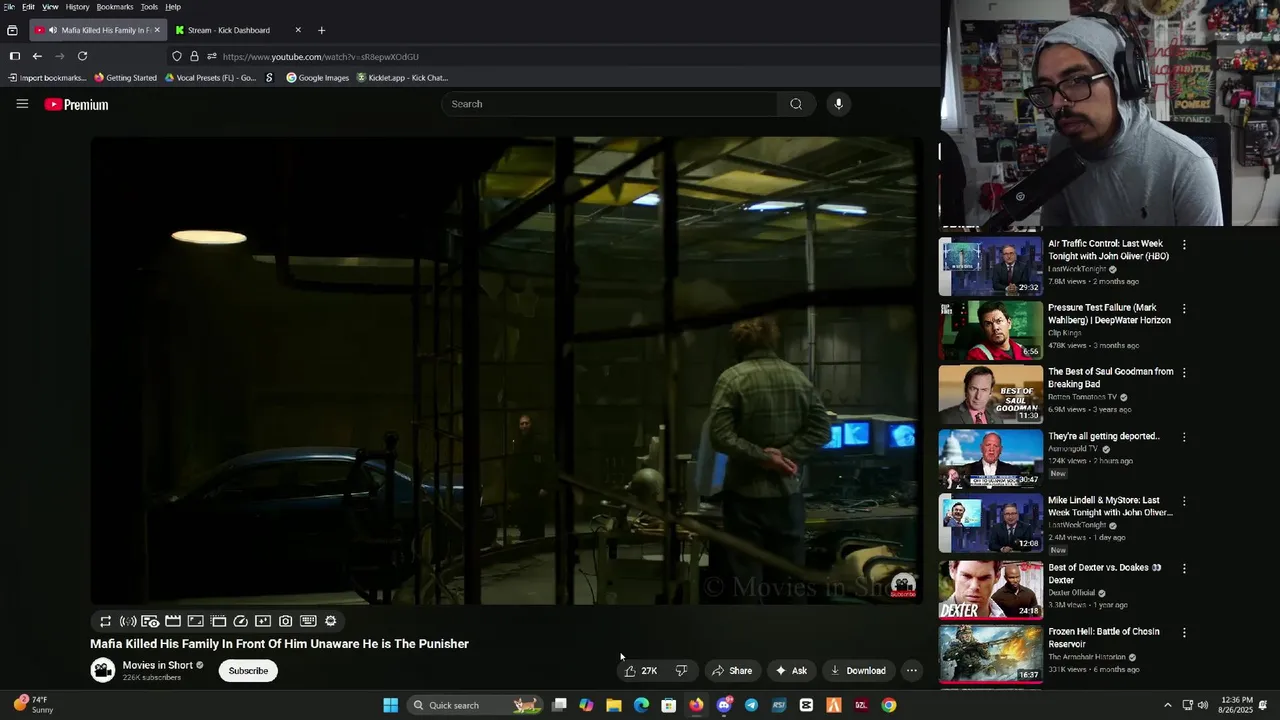Open a new browser tab

coord(321,30)
